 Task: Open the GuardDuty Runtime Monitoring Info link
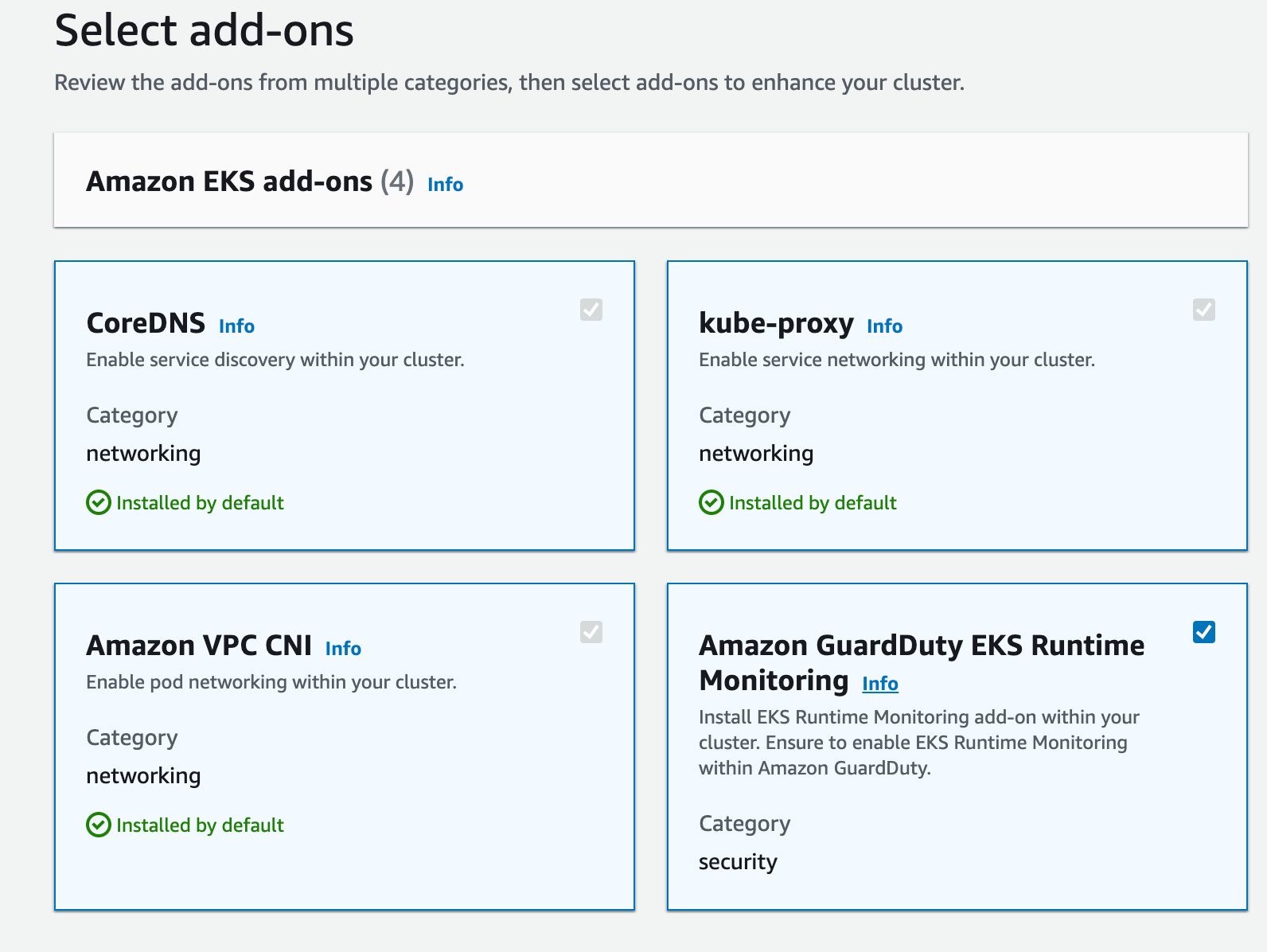pyautogui.click(x=880, y=684)
